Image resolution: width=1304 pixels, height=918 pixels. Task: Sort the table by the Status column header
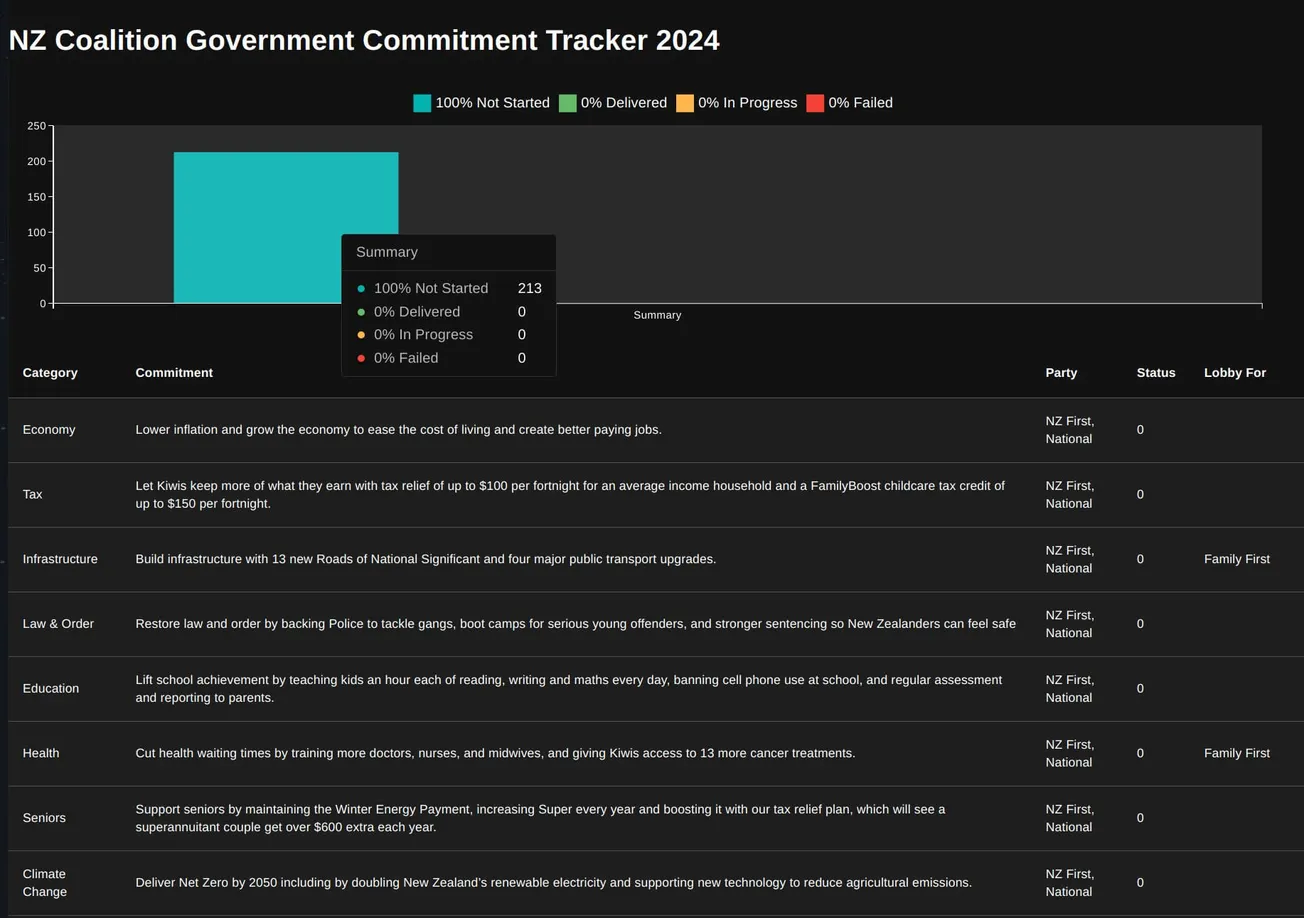[1156, 372]
